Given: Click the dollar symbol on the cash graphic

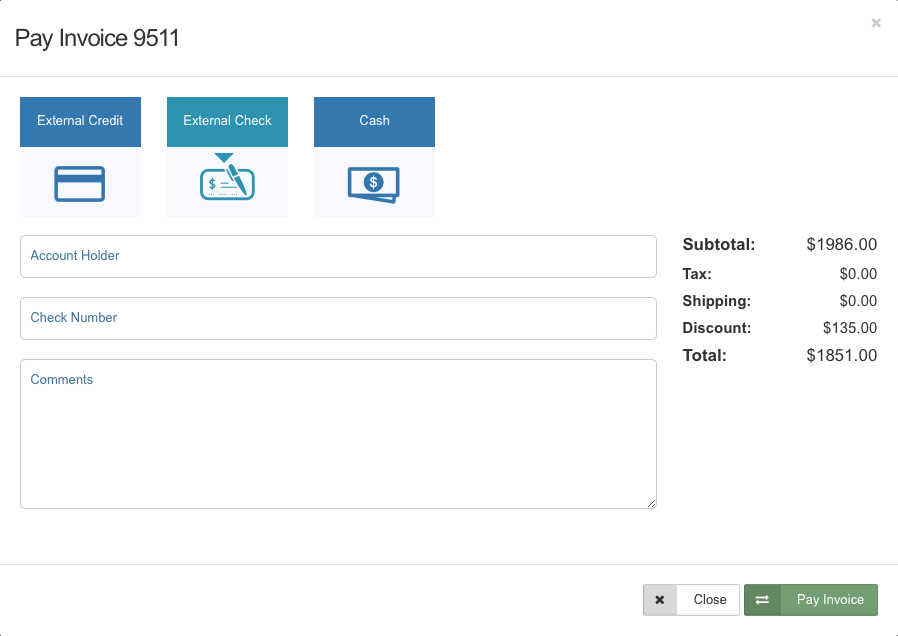Looking at the screenshot, I should [374, 183].
